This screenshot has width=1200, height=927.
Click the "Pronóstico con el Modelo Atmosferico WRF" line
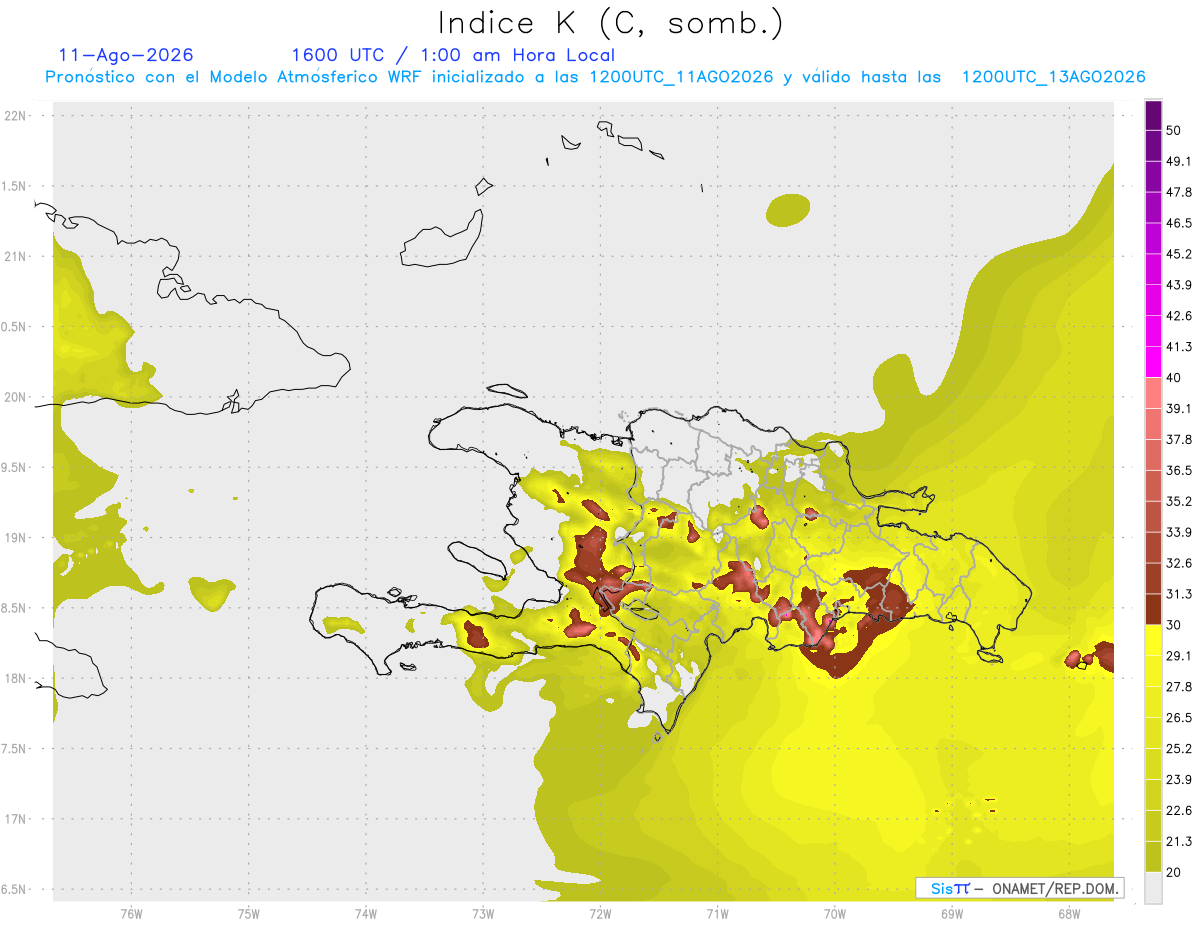point(595,77)
